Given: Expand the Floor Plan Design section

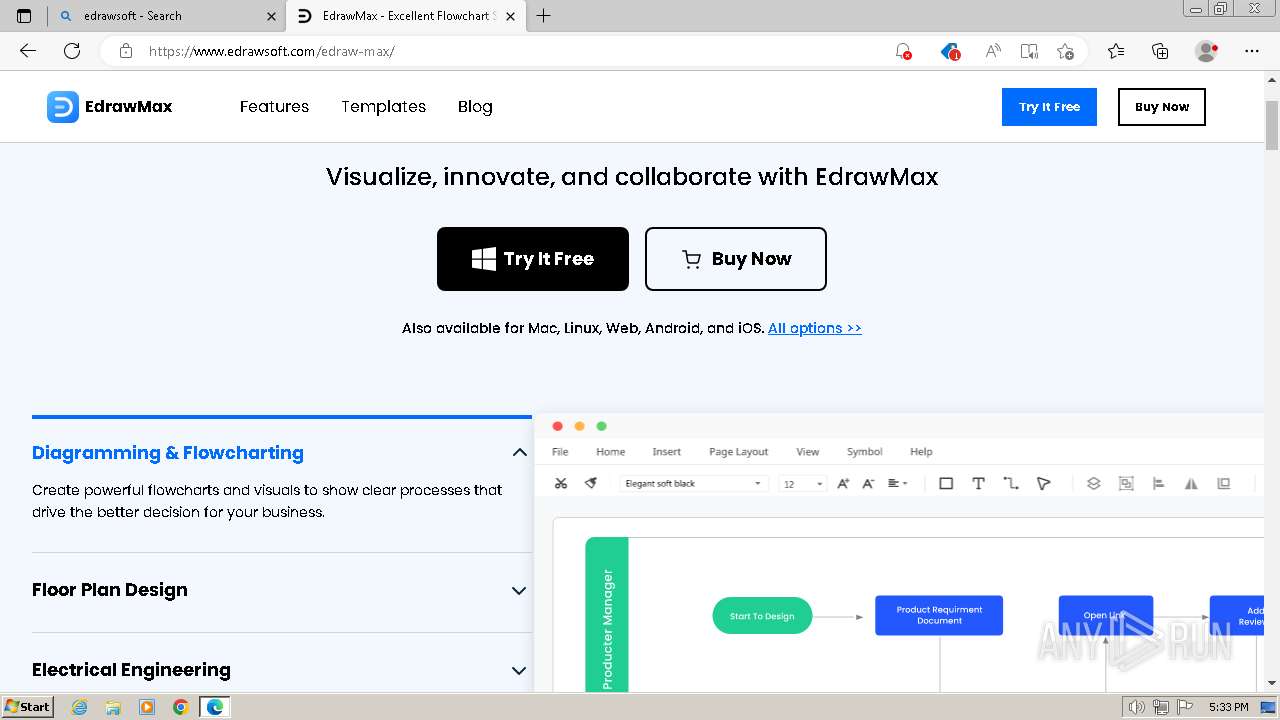Looking at the screenshot, I should [519, 590].
